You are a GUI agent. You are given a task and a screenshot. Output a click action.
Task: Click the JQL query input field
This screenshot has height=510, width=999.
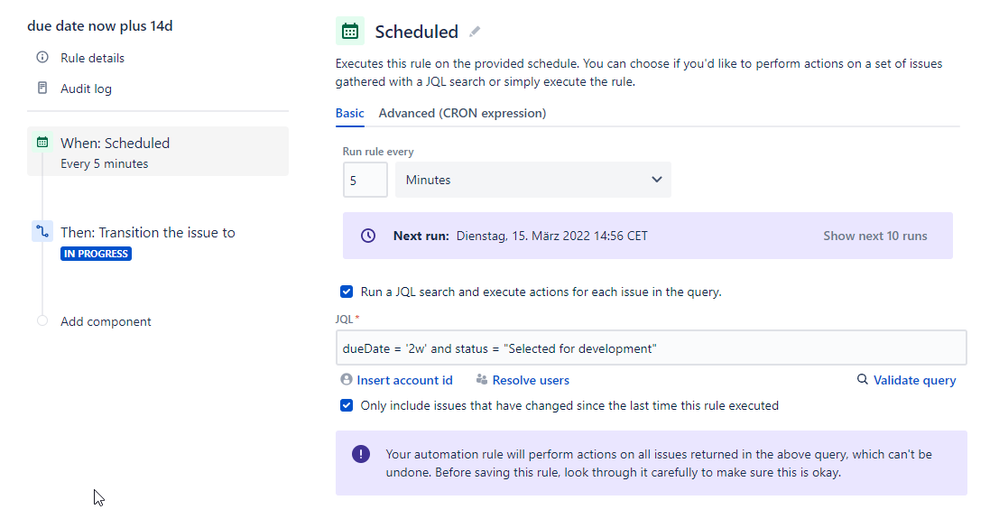pyautogui.click(x=651, y=348)
